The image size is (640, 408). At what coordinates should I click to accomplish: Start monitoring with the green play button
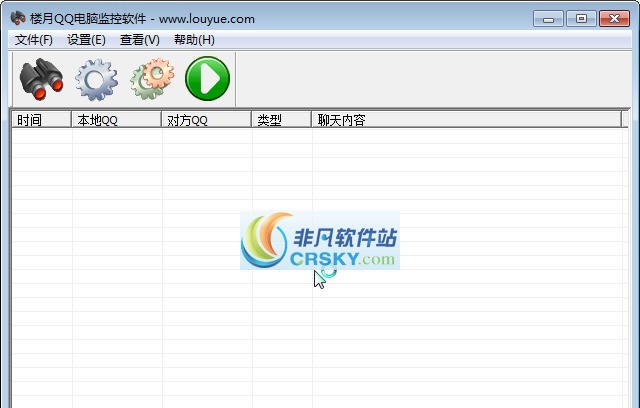click(207, 78)
